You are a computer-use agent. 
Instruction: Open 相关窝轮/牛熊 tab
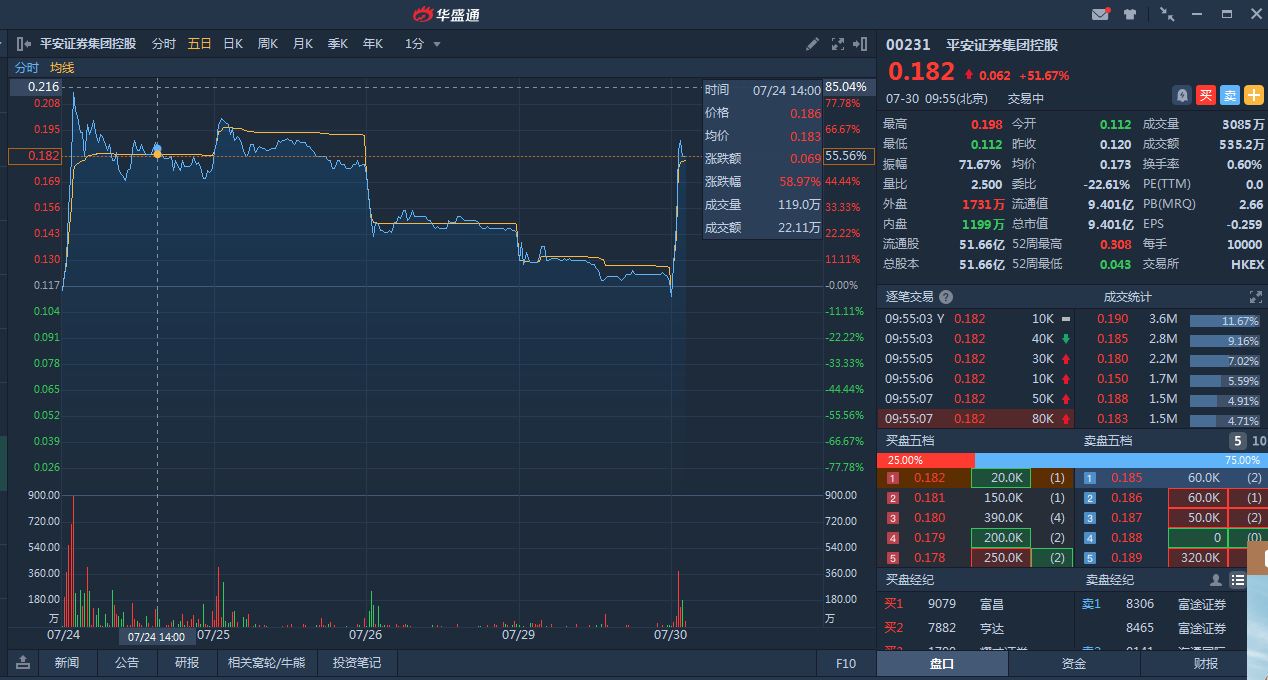[x=266, y=662]
